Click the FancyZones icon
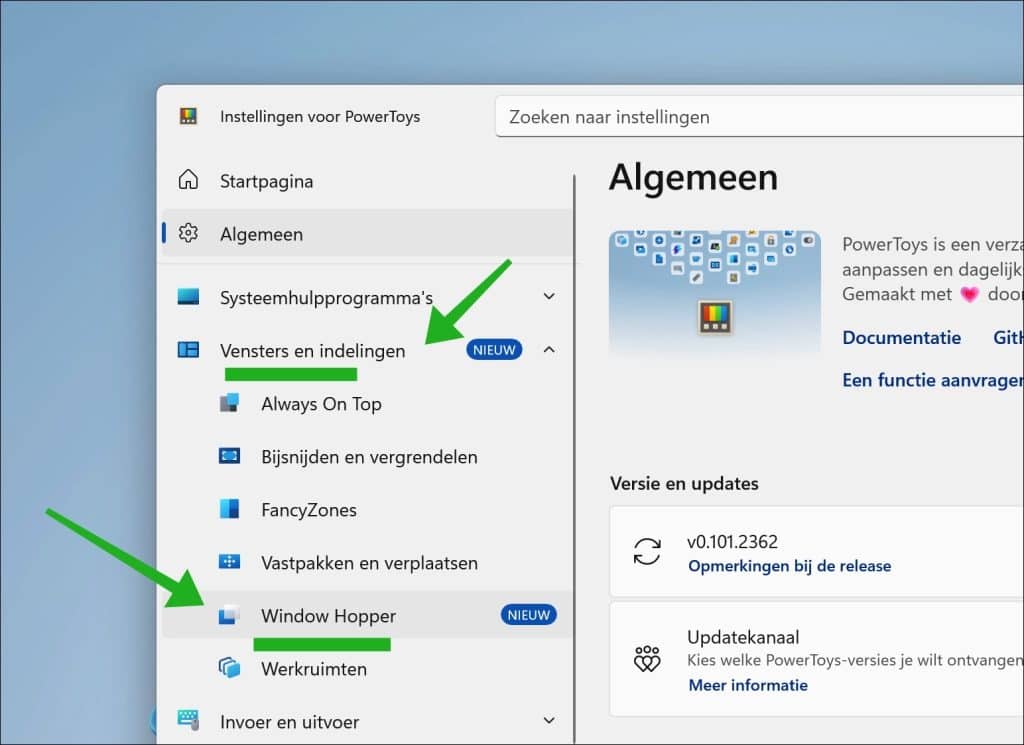Image resolution: width=1024 pixels, height=745 pixels. [x=229, y=509]
